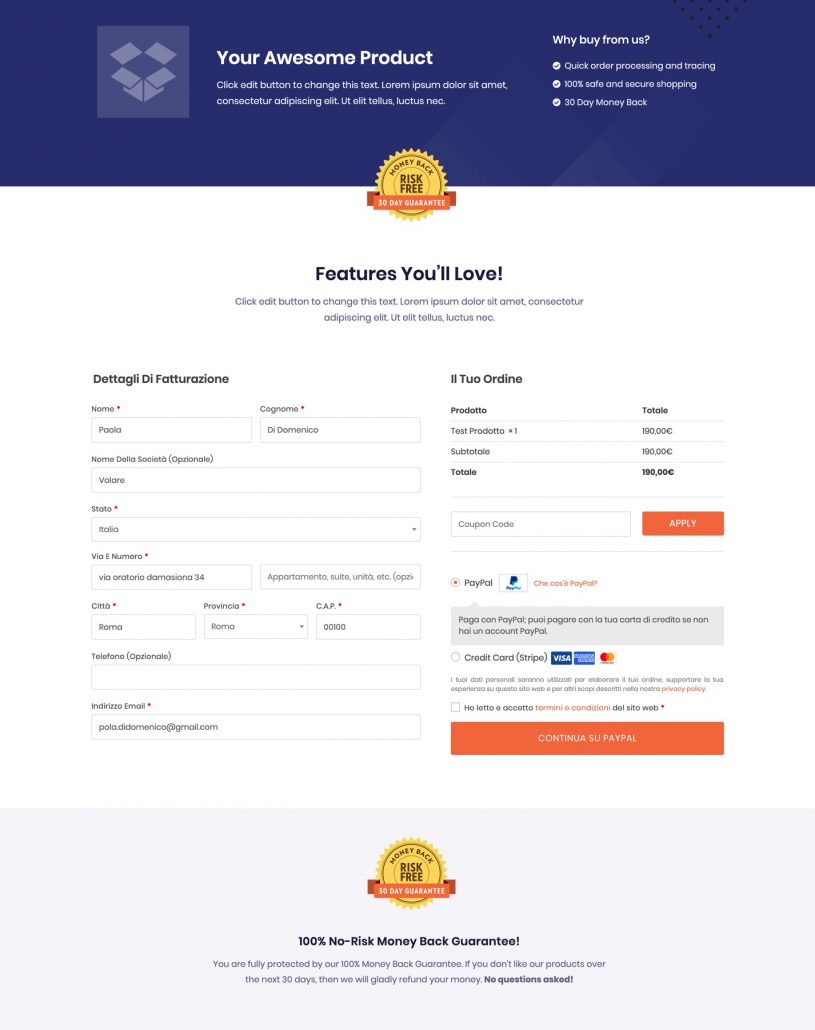
Task: Open the Stato country dropdown
Action: tap(256, 529)
